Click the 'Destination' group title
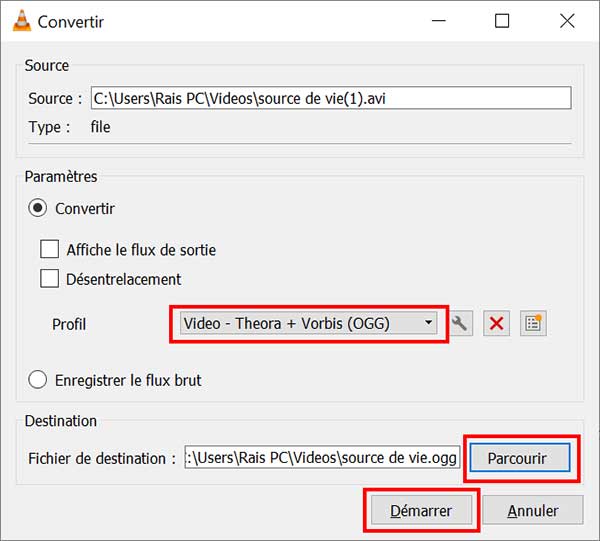 (61, 421)
